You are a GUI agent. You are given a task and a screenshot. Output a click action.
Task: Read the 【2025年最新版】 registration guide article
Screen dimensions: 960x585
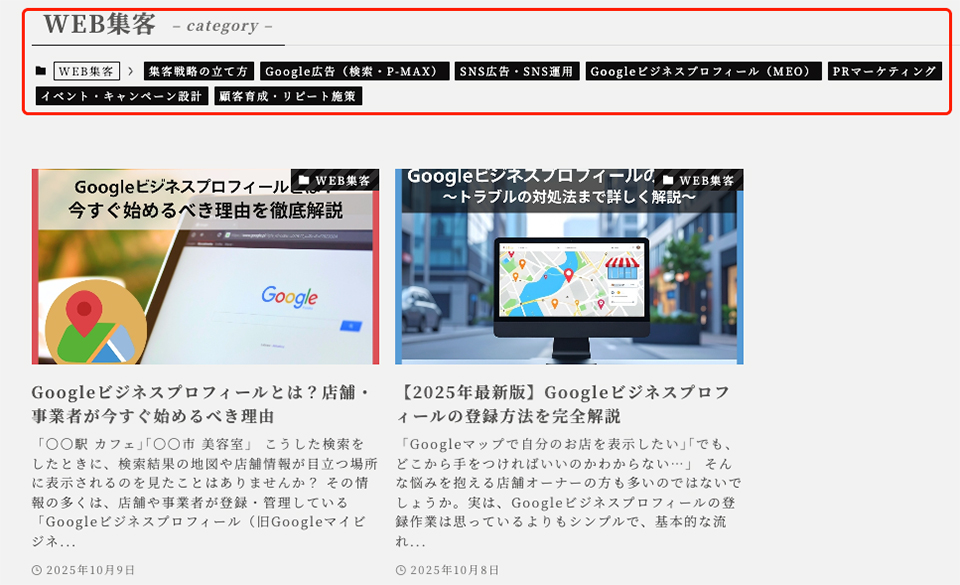tap(564, 403)
